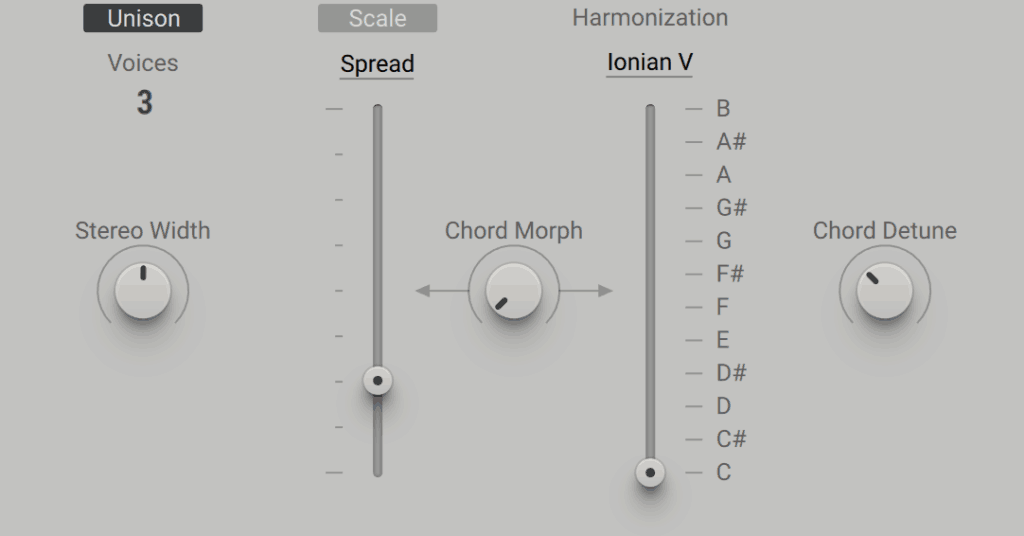Click the top tick of Spread slider

pos(334,108)
